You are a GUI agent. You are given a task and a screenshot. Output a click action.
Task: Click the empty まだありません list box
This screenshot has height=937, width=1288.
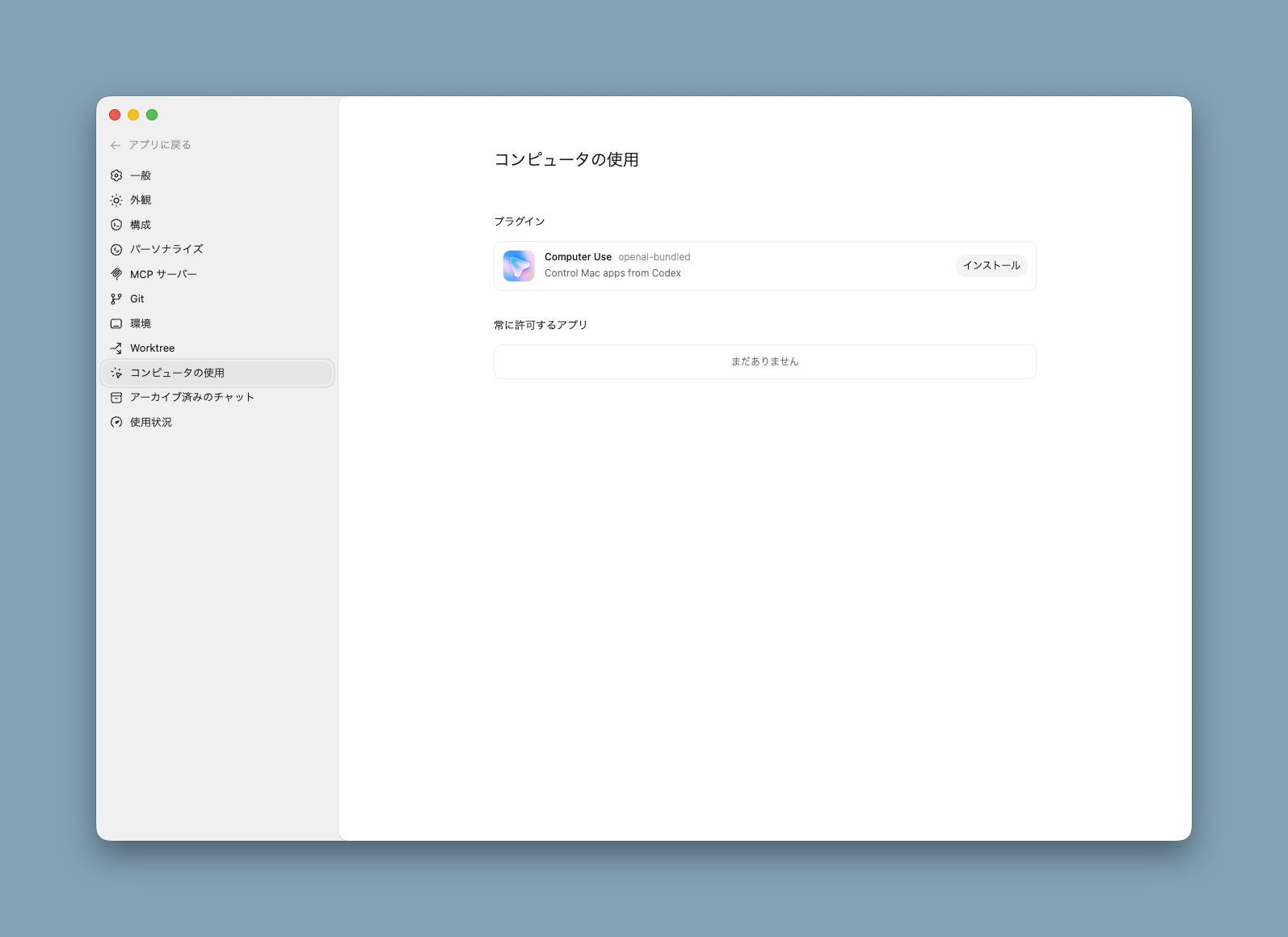764,361
